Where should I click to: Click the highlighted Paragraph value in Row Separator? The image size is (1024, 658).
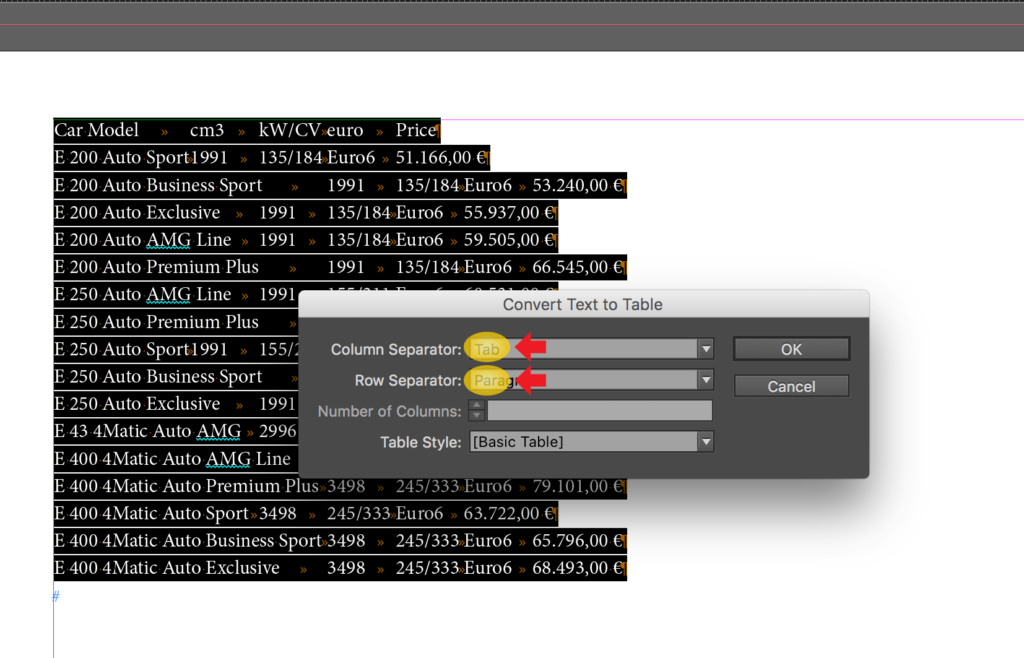[489, 380]
